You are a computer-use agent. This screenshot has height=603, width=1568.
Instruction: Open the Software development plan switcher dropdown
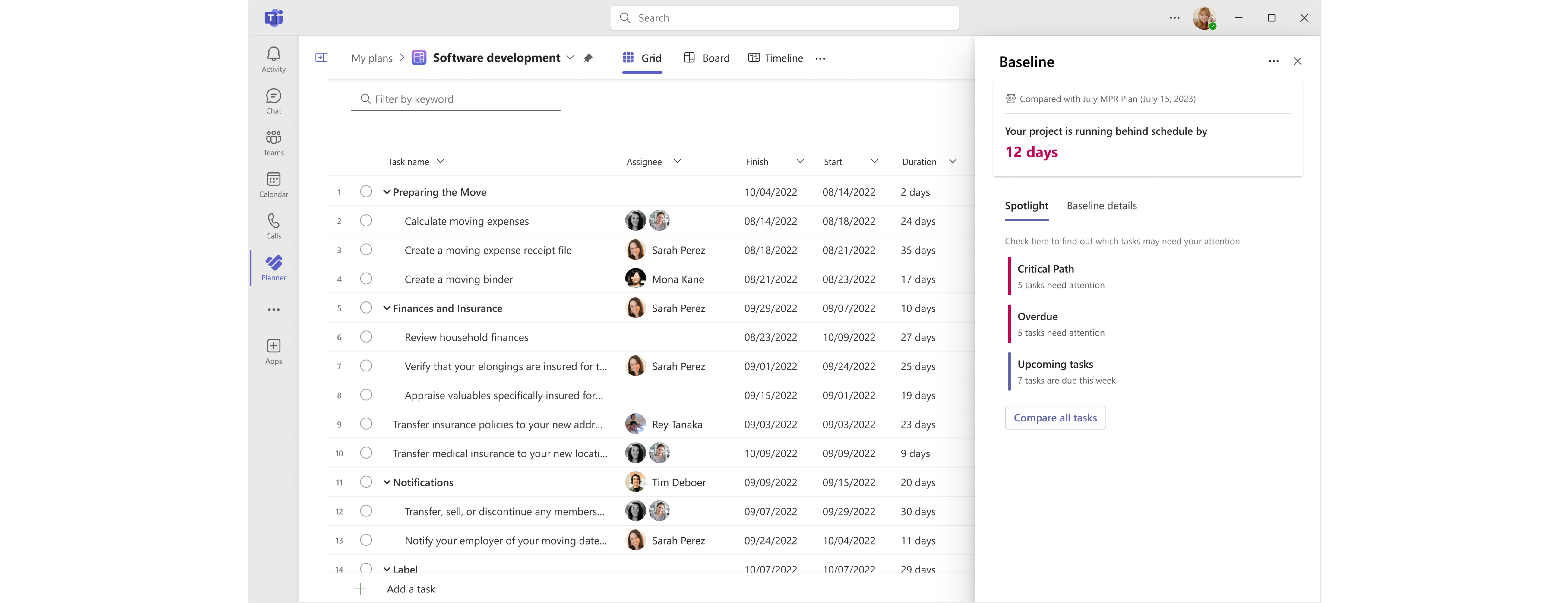(570, 58)
